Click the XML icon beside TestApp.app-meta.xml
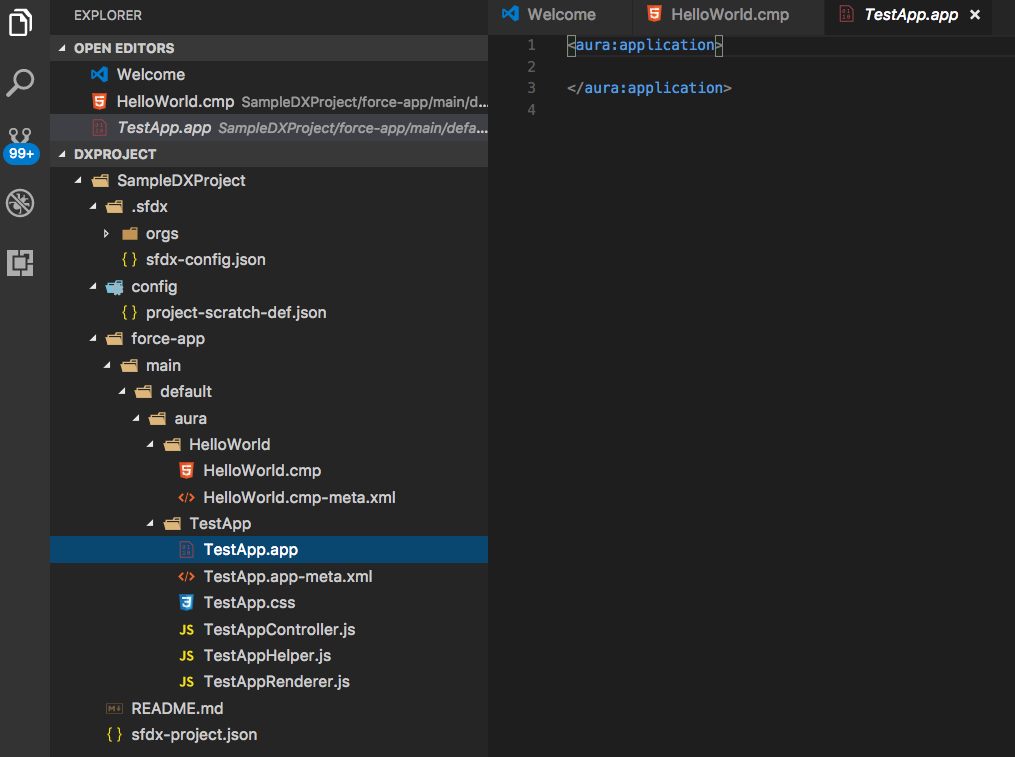Image resolution: width=1015 pixels, height=757 pixels. tap(186, 576)
